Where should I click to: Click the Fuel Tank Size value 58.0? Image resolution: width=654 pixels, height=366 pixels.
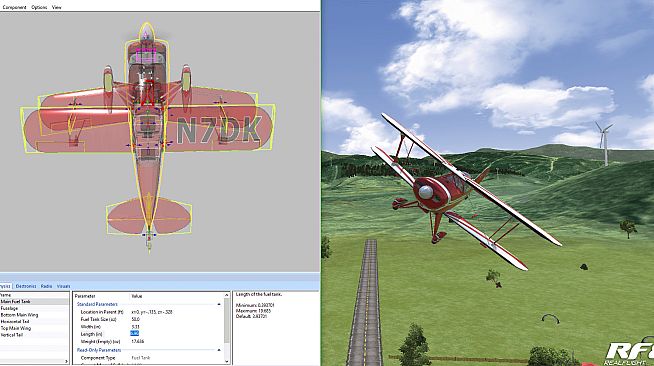pos(136,319)
